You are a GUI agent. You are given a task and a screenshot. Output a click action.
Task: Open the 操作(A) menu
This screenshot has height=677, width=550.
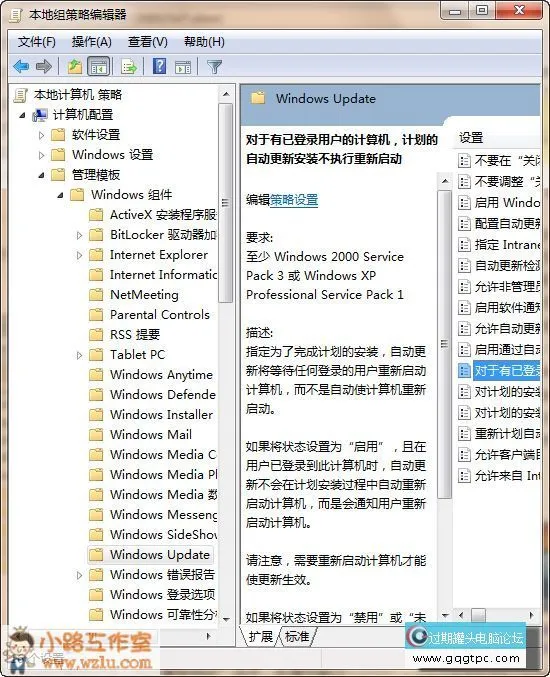pos(91,42)
